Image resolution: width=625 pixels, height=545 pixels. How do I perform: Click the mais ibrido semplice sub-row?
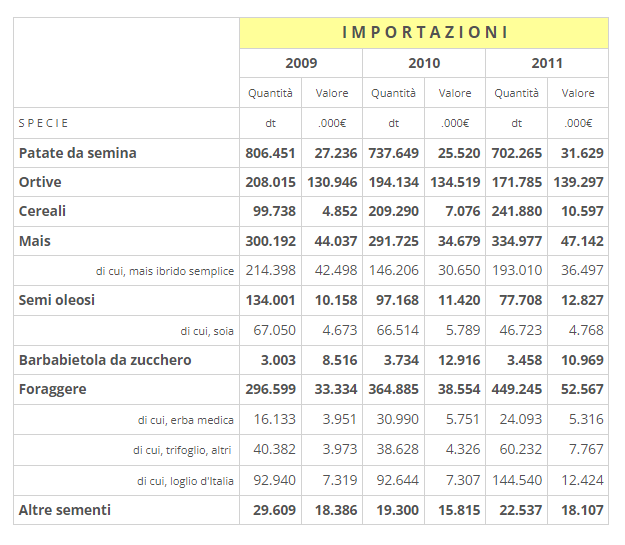(x=165, y=271)
